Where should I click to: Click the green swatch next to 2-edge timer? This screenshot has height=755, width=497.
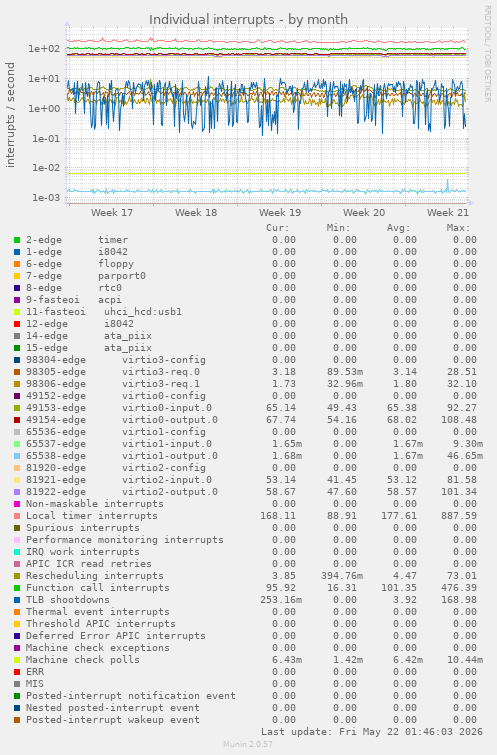point(17,240)
